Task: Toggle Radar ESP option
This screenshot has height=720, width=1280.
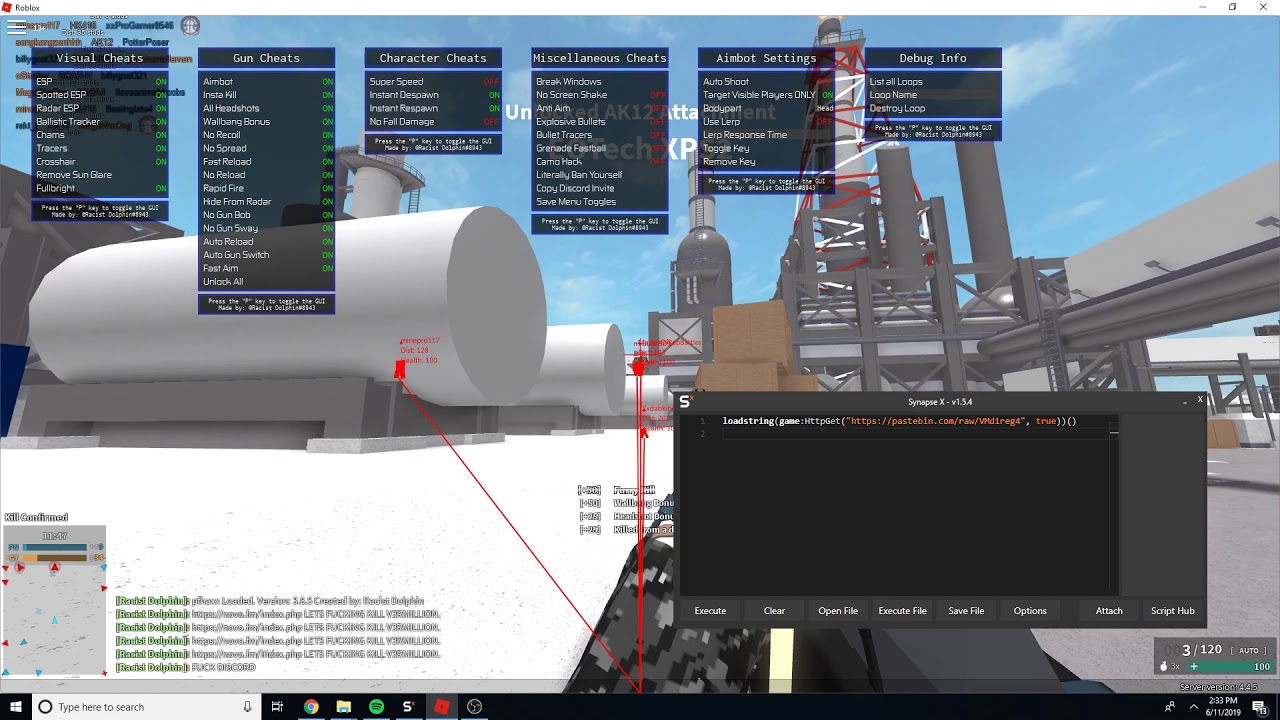Action: pyautogui.click(x=100, y=108)
